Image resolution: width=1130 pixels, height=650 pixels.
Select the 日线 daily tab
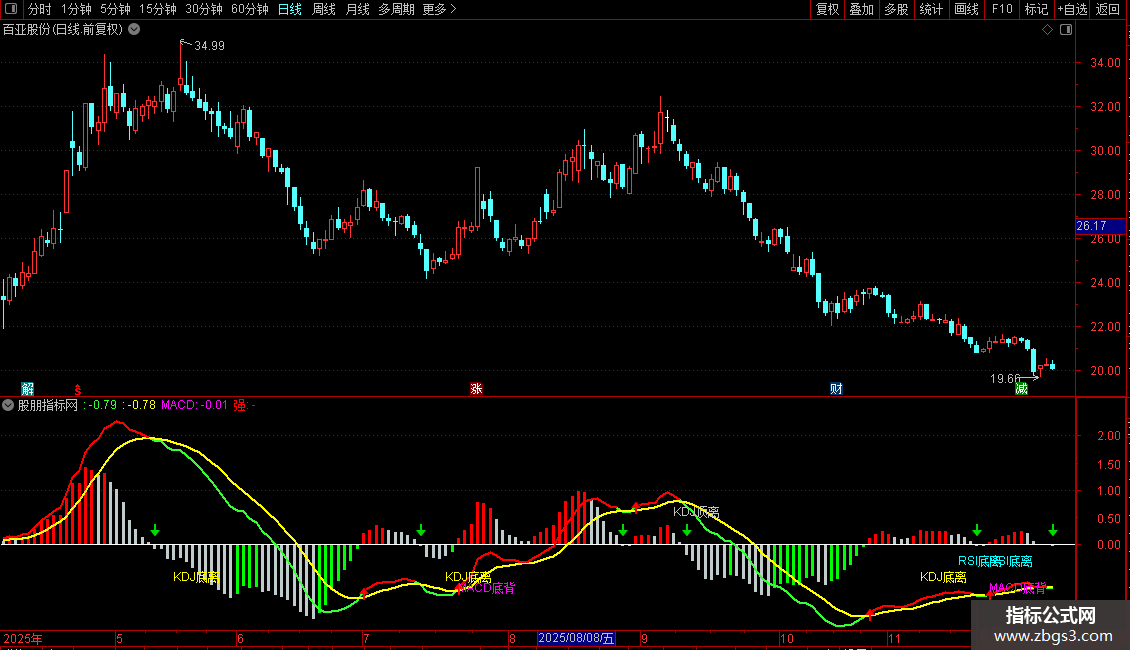tap(290, 9)
